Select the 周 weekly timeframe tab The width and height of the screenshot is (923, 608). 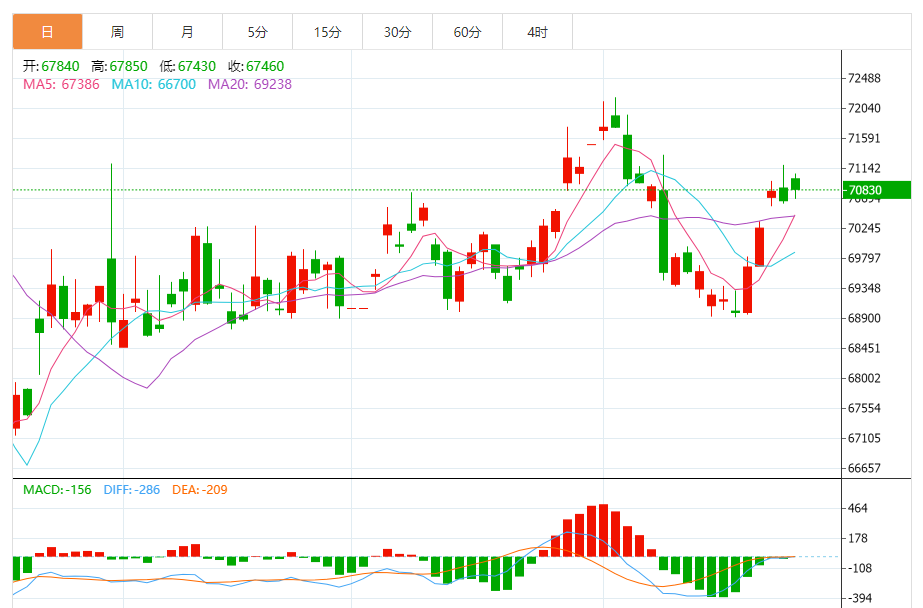(117, 32)
